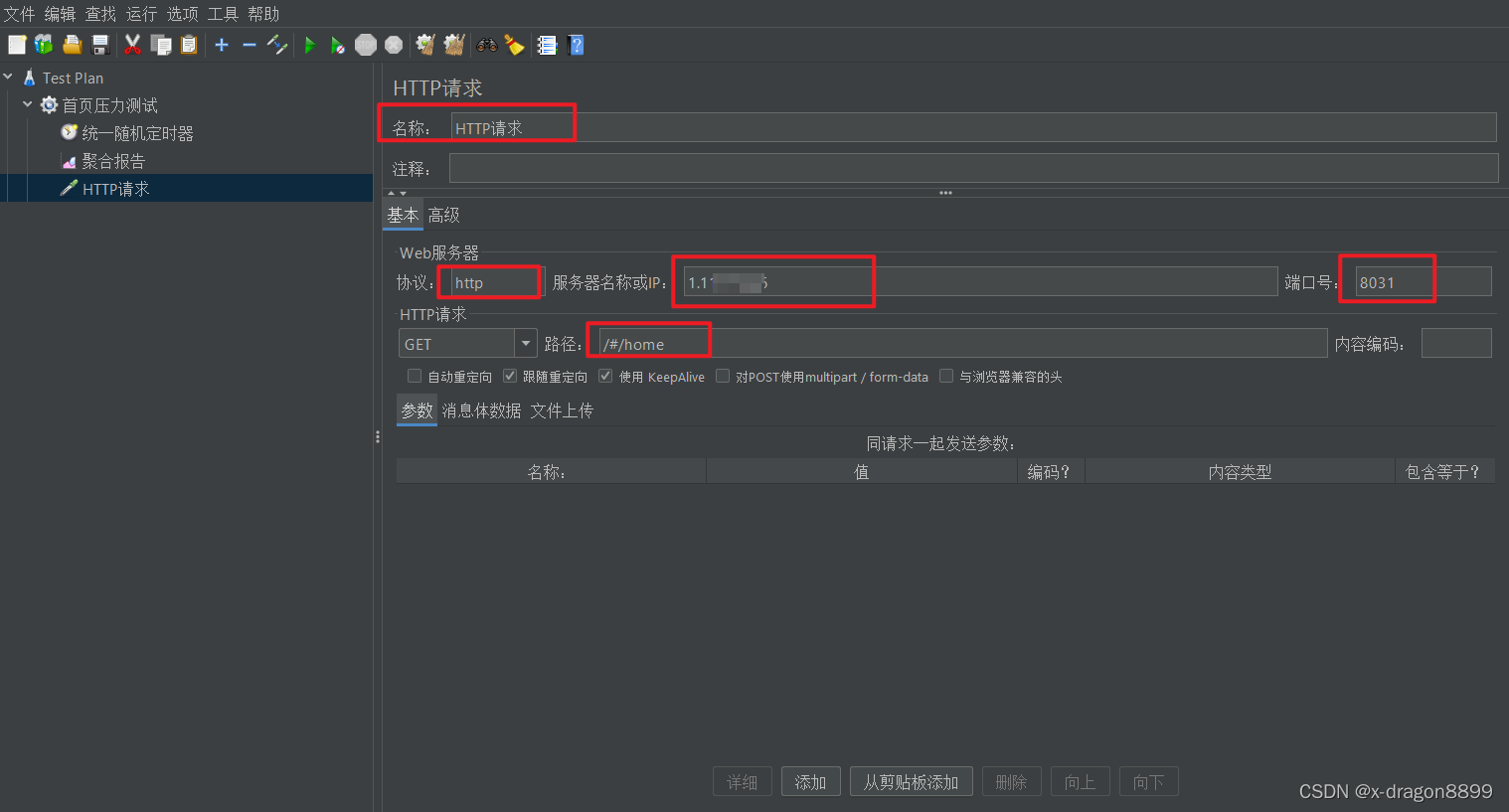Click the 添加 button

tap(810, 782)
